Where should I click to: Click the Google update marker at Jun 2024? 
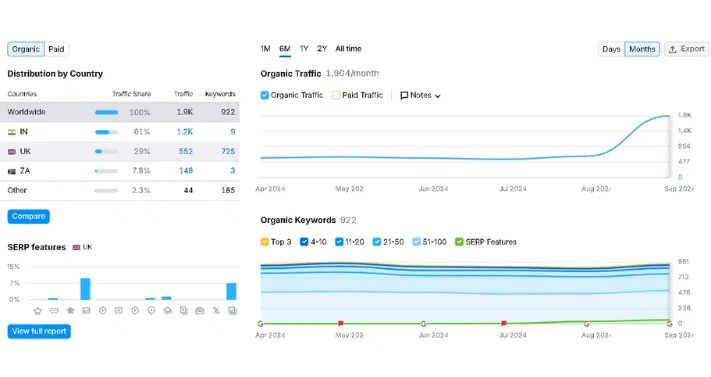pyautogui.click(x=423, y=324)
